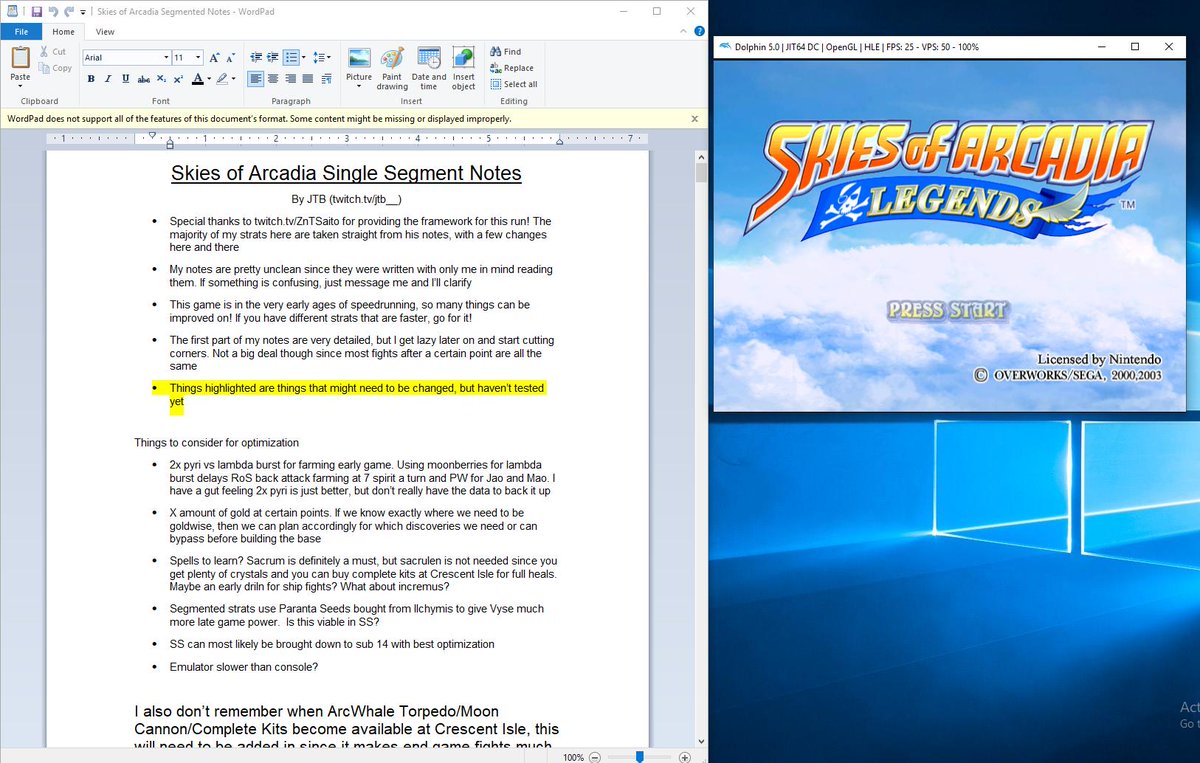This screenshot has width=1200, height=763.
Task: Toggle underline formatting
Action: click(125, 79)
